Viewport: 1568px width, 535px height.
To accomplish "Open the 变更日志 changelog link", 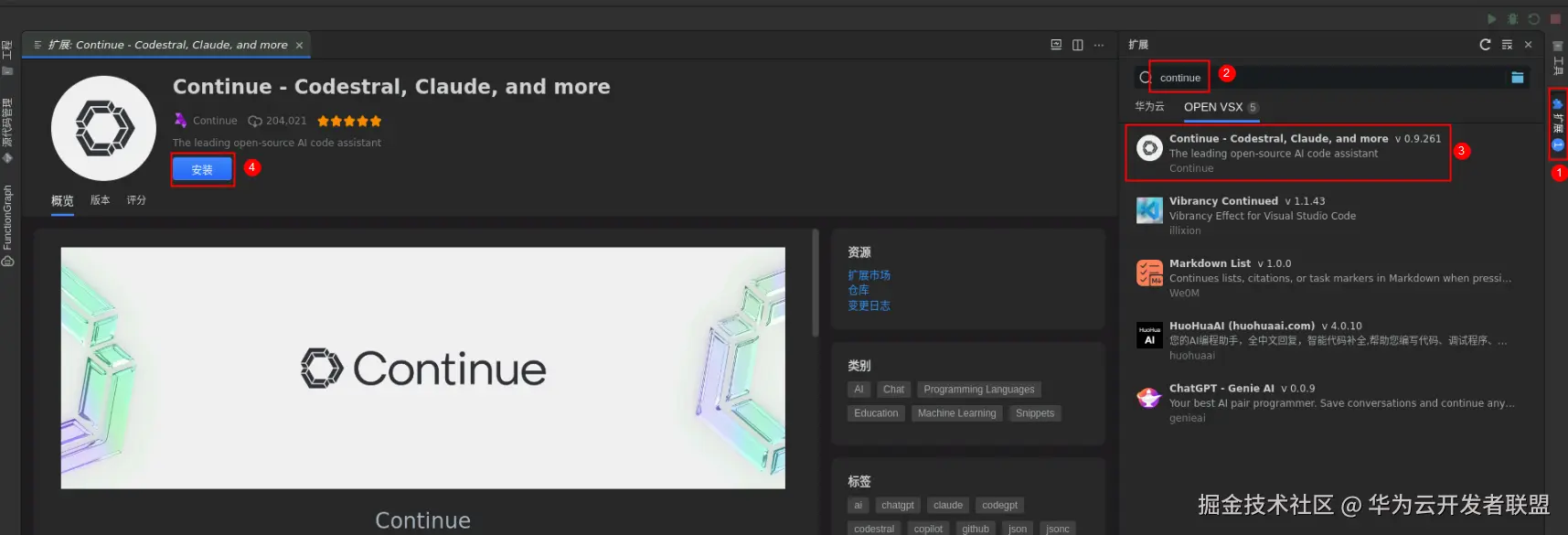I will [x=869, y=305].
